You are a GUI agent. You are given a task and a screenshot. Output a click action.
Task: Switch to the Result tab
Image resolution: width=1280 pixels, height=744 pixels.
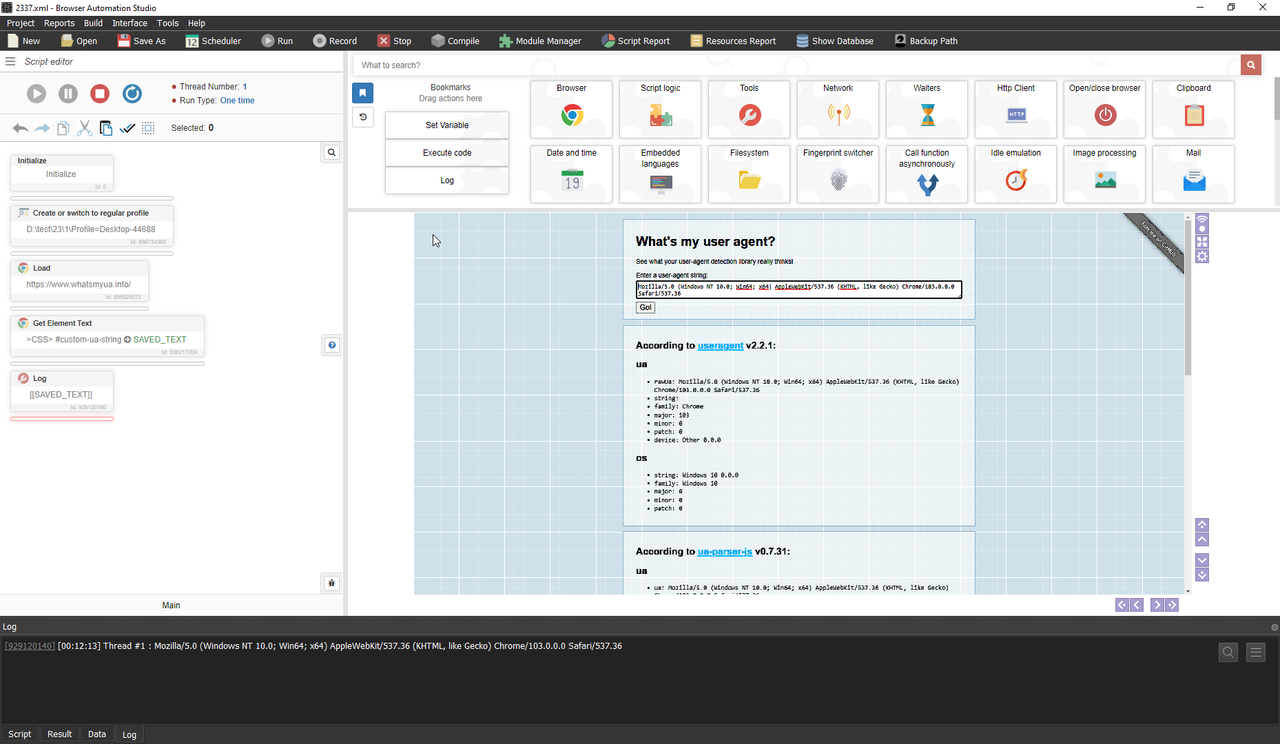coord(60,734)
